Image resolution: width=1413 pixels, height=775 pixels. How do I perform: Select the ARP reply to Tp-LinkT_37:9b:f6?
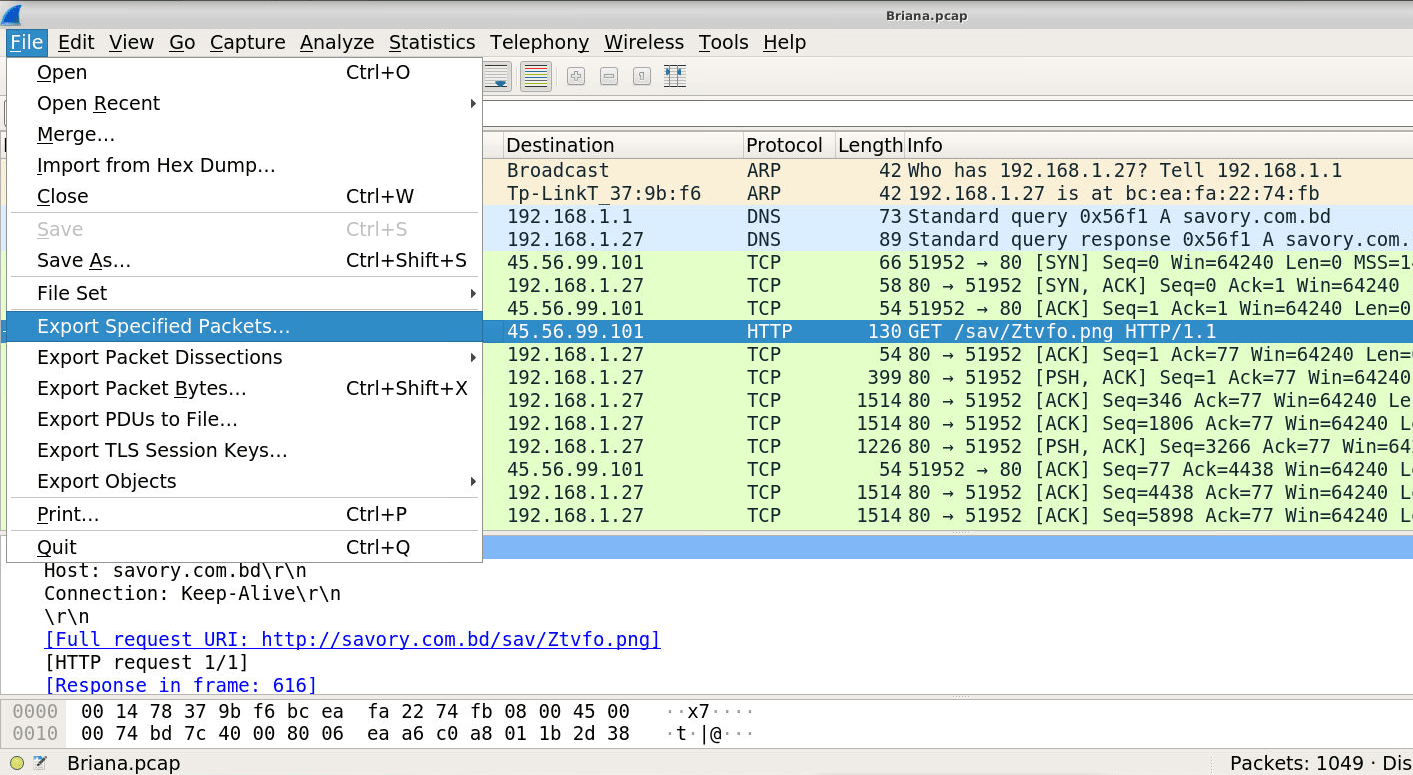pyautogui.click(x=948, y=193)
